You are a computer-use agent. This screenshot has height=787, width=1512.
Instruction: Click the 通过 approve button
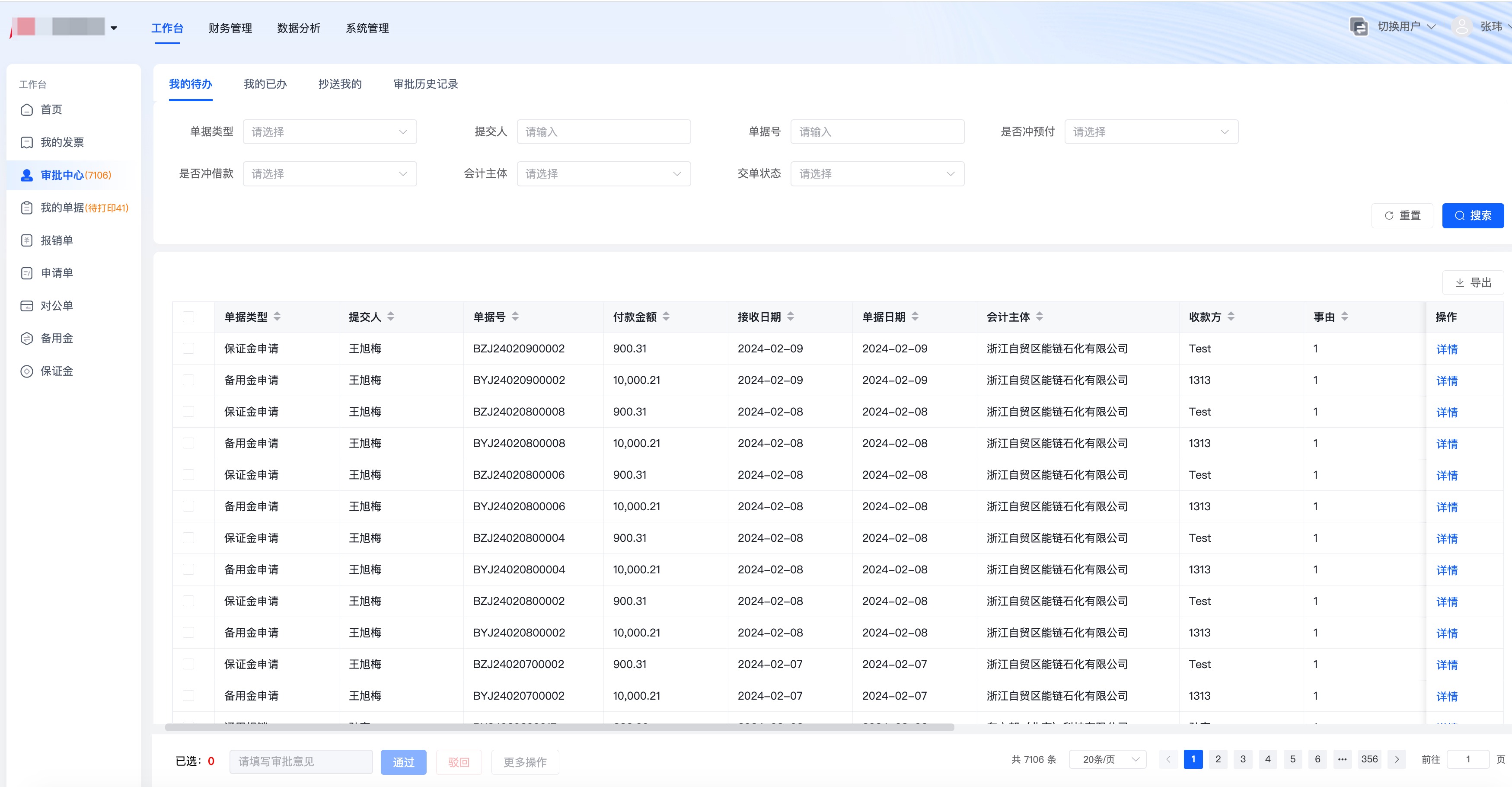pyautogui.click(x=403, y=762)
